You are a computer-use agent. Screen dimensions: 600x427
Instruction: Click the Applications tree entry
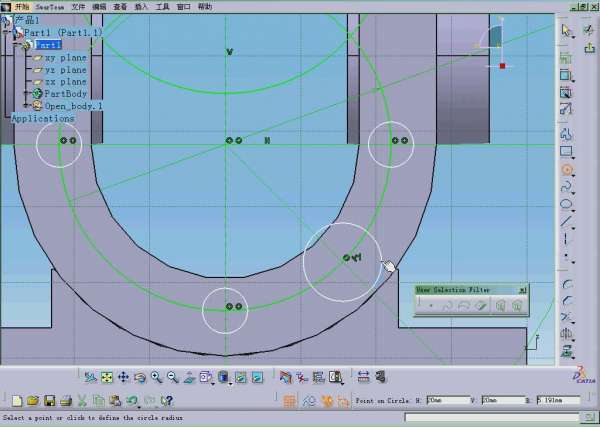click(x=42, y=118)
